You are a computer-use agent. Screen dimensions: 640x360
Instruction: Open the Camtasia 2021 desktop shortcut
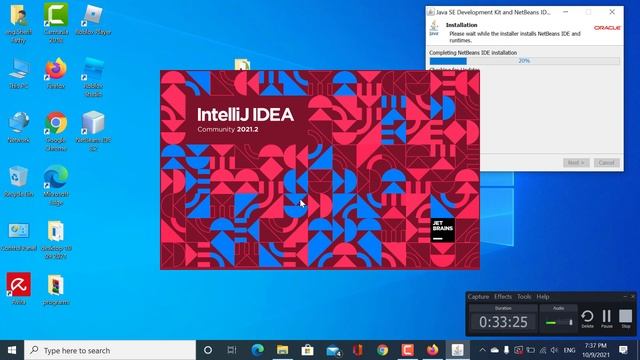[x=56, y=22]
